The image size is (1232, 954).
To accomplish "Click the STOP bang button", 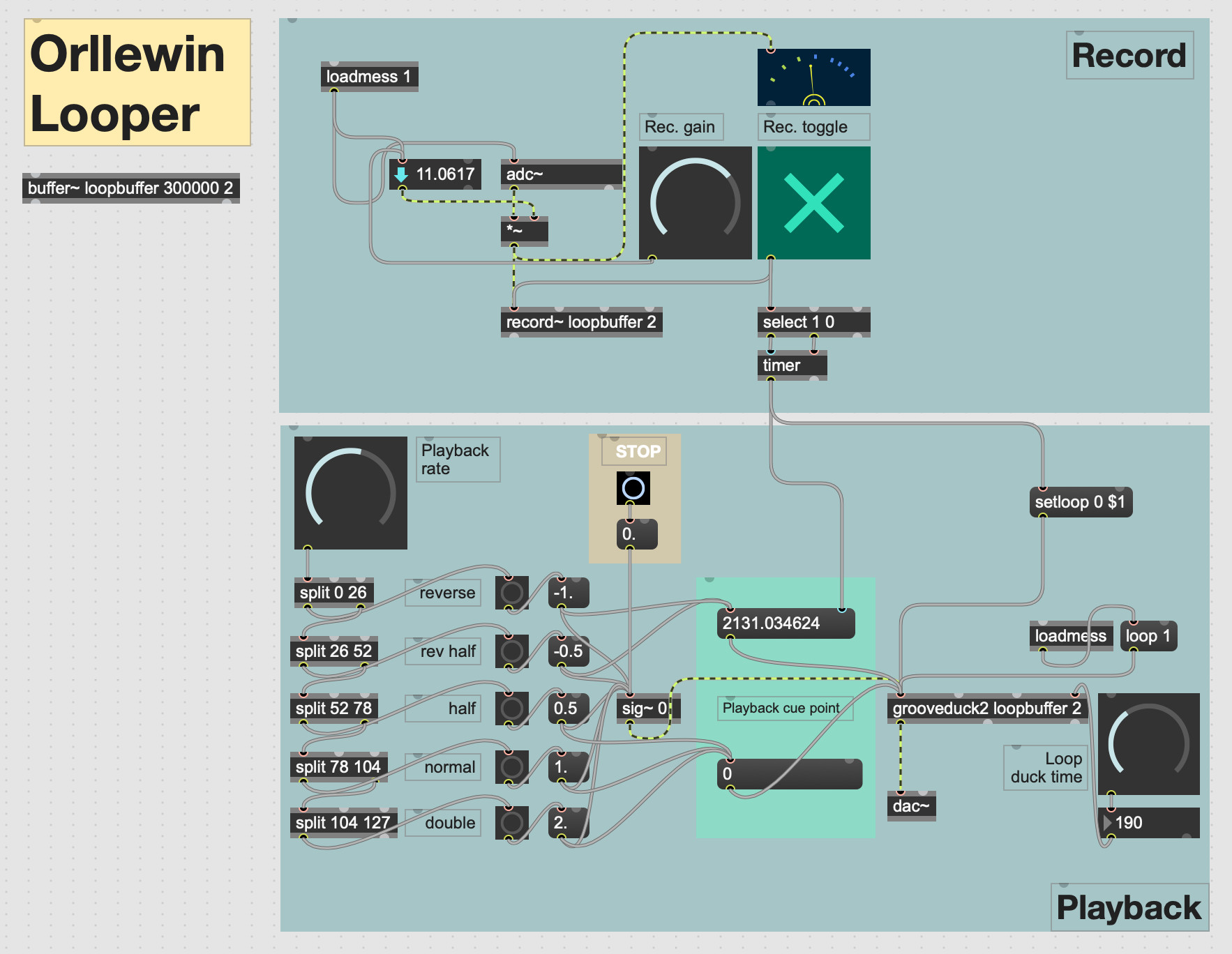I will point(633,488).
